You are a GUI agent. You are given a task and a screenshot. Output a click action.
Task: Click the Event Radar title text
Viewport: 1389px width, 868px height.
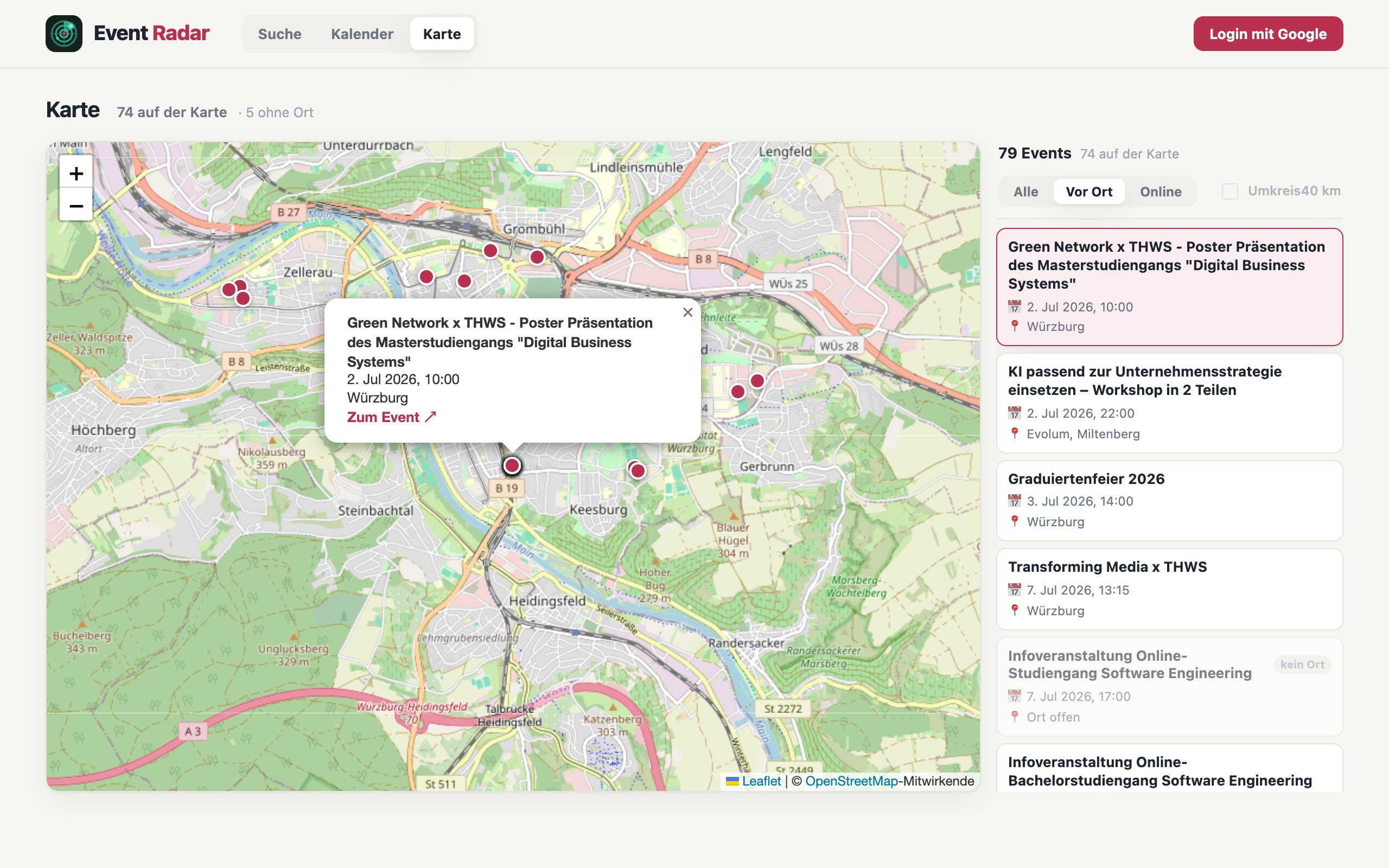[x=151, y=33]
